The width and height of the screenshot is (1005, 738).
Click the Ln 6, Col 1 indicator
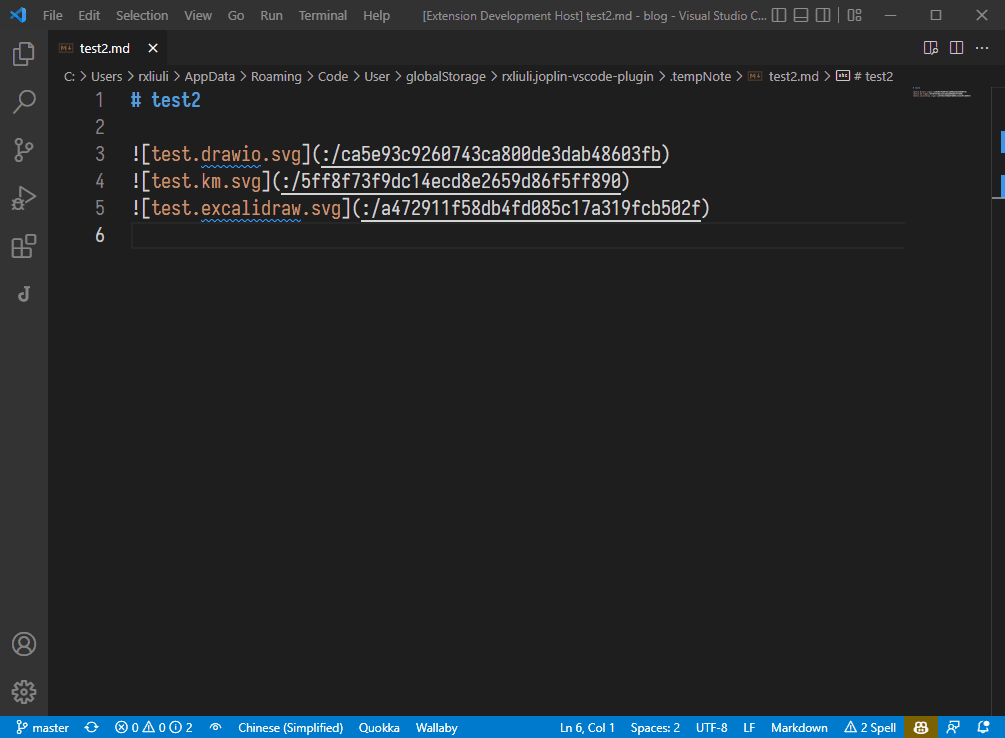[587, 728]
